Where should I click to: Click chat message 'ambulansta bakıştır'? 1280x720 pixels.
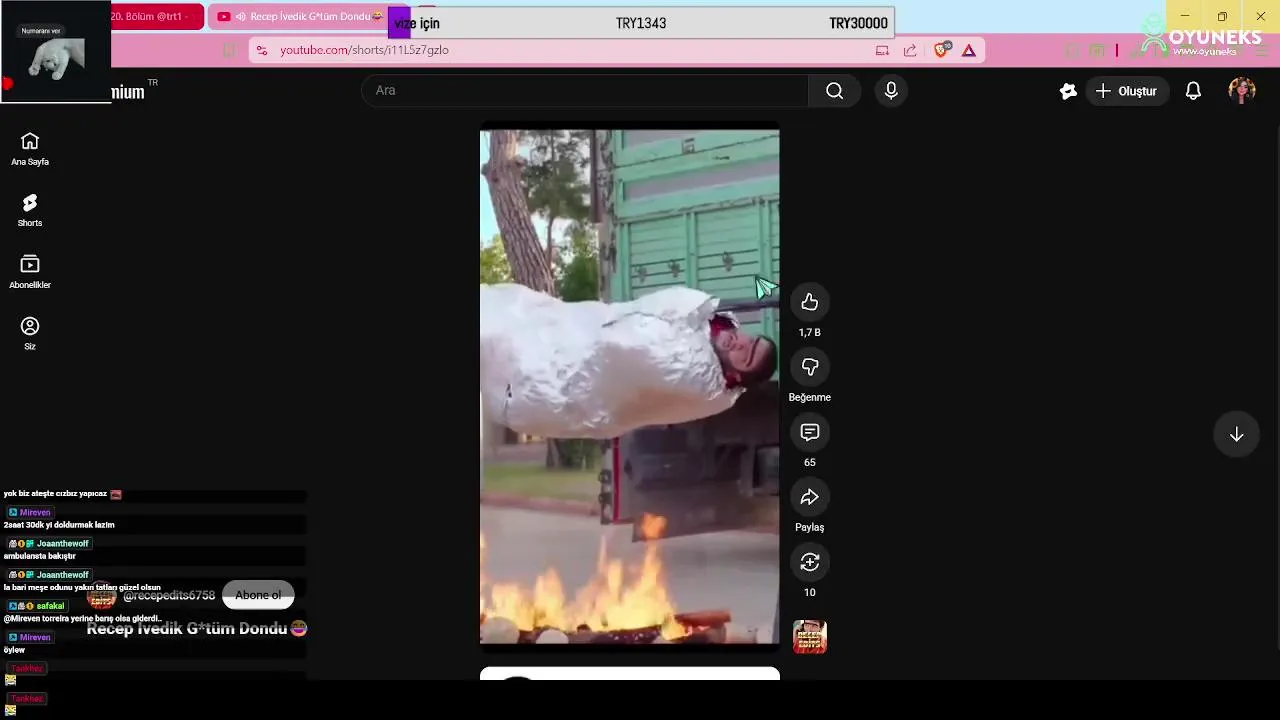(x=40, y=556)
